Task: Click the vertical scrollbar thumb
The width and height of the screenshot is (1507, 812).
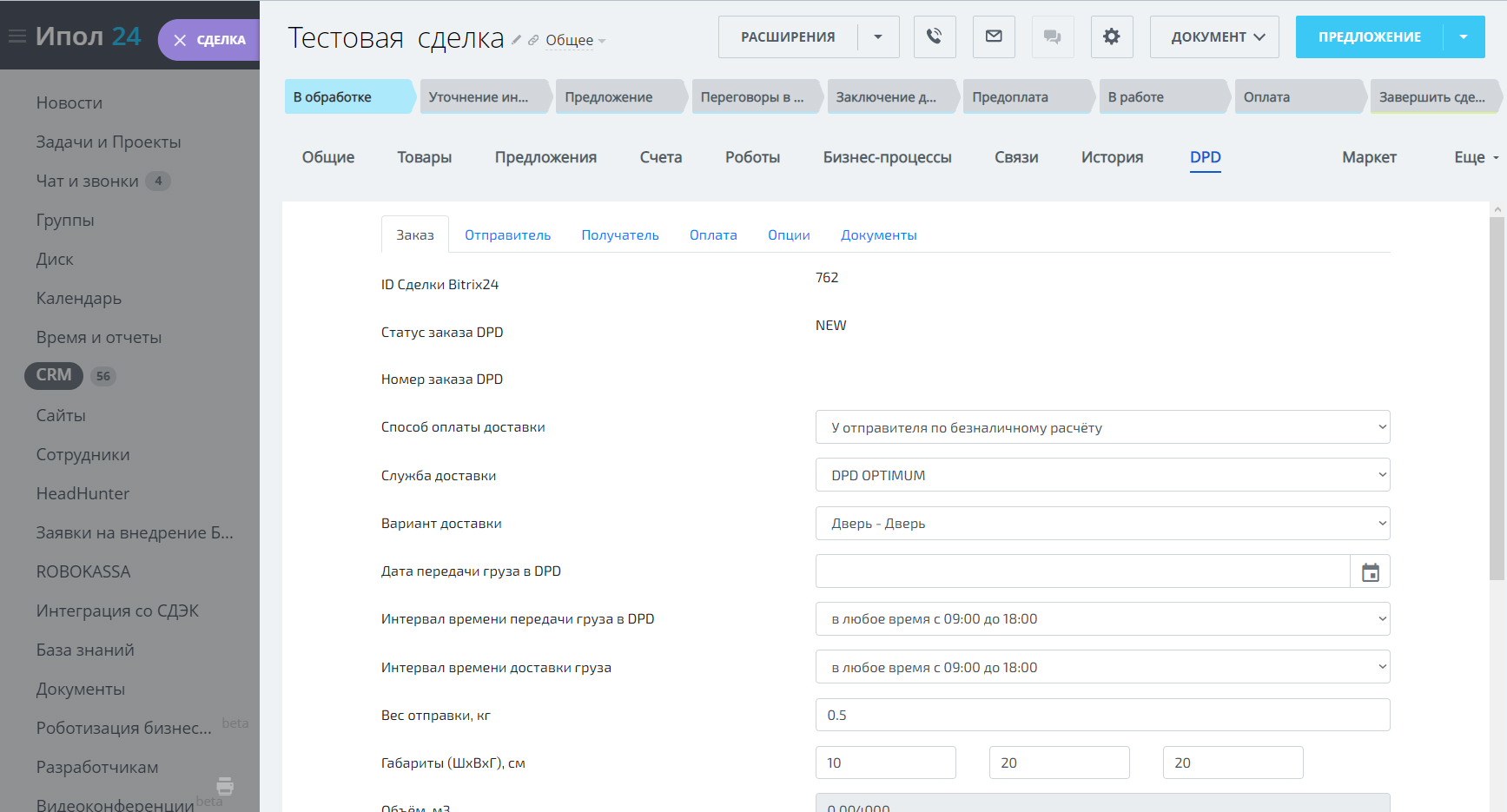Action: [1497, 398]
